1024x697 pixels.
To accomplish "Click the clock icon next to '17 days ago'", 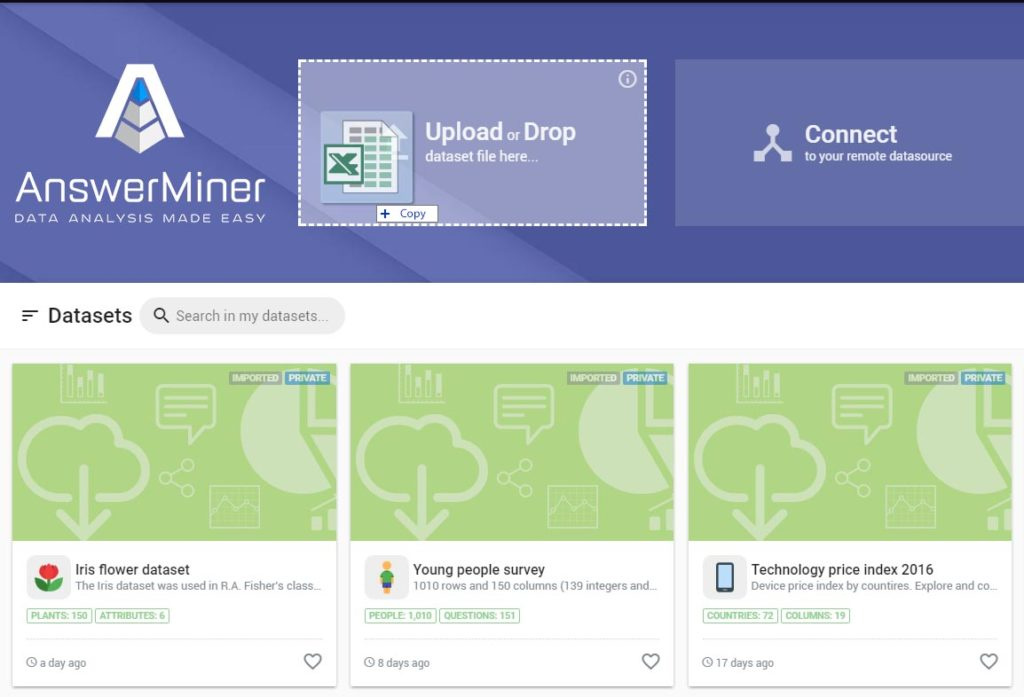I will click(707, 662).
